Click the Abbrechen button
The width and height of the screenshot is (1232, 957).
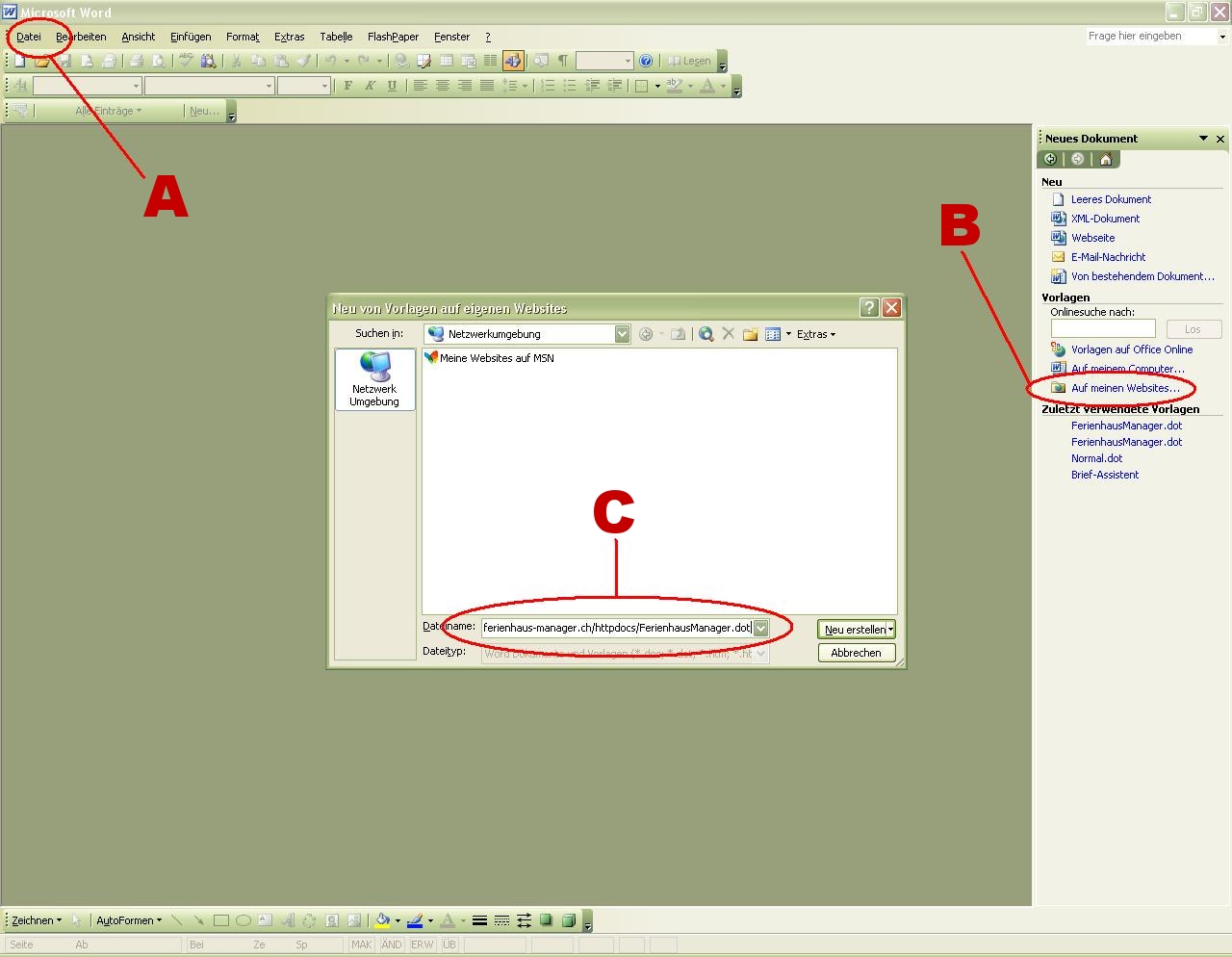(856, 653)
